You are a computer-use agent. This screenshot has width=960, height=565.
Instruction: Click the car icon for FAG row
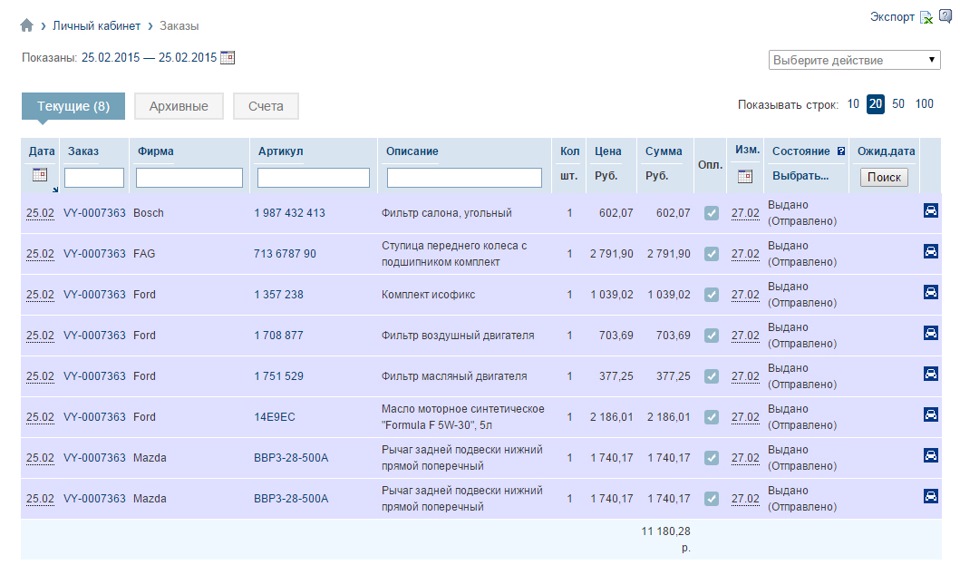coord(931,252)
